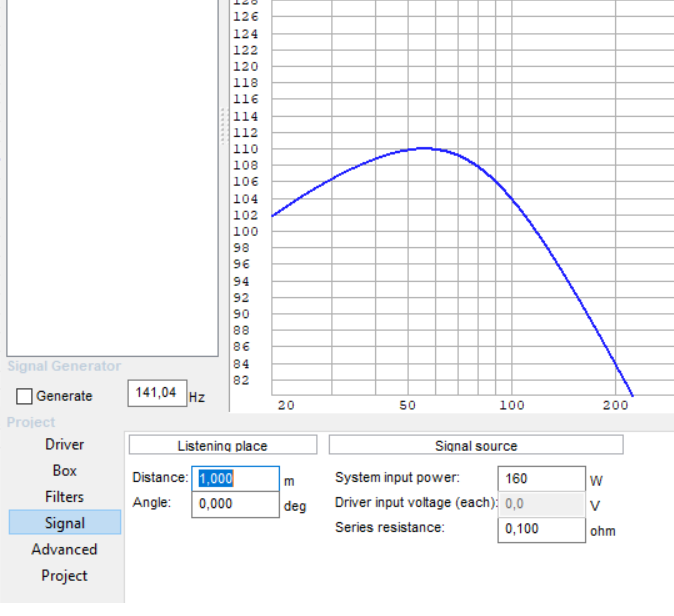This screenshot has width=674, height=616.
Task: Click the Hz unit label
Action: 197,397
